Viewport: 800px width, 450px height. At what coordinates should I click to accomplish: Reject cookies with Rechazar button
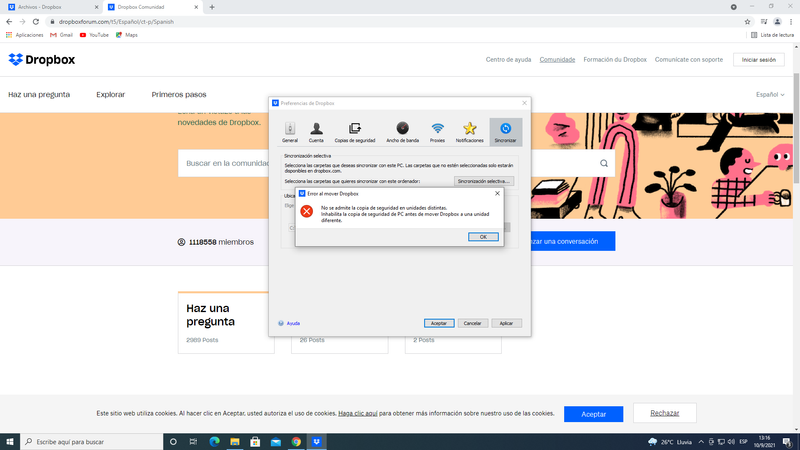665,413
